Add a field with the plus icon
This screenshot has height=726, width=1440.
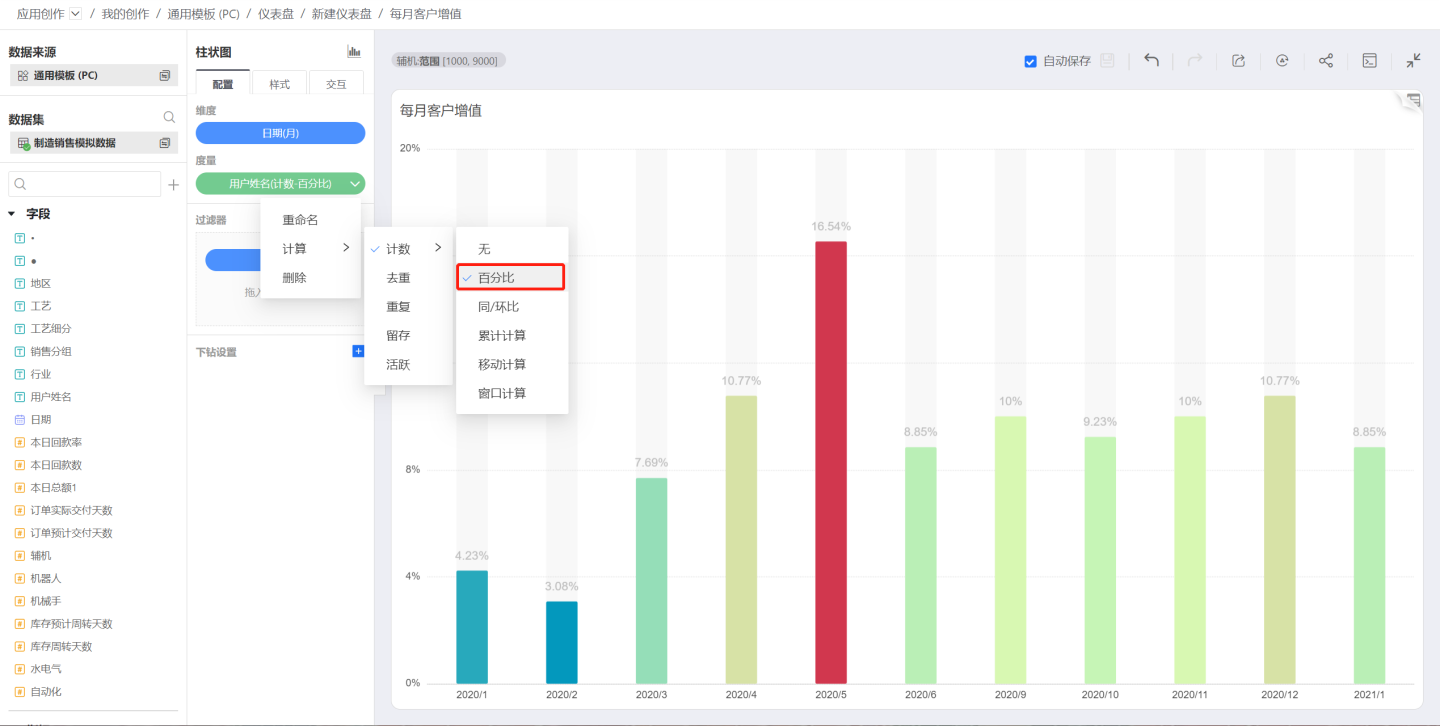coord(173,184)
